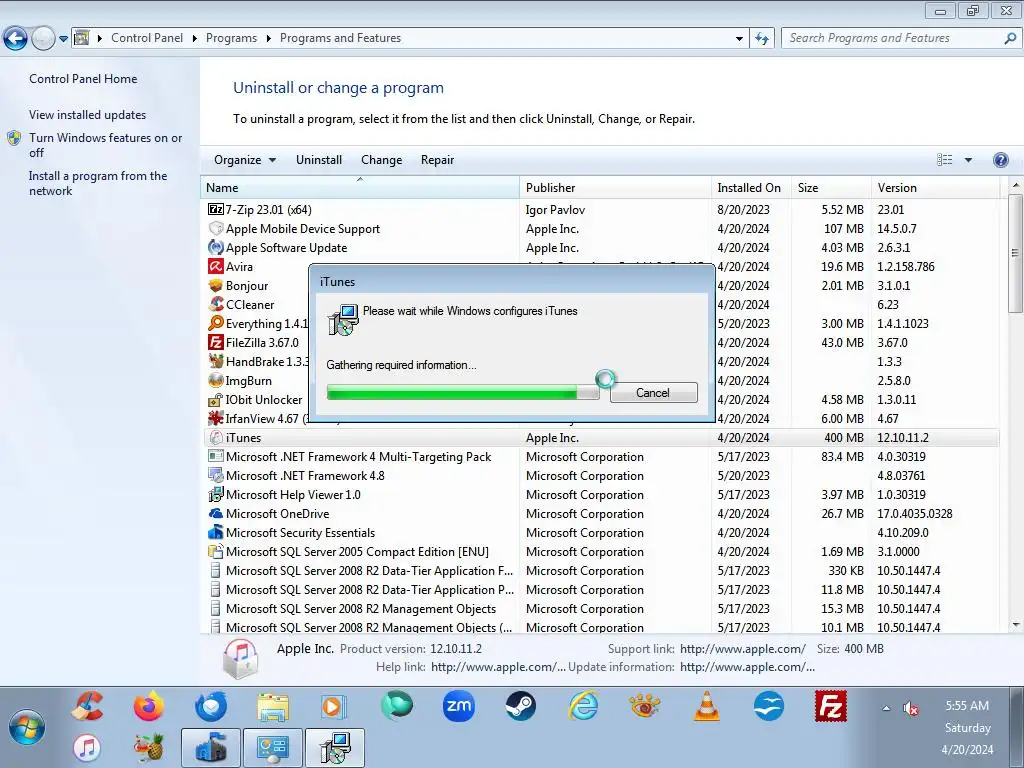Viewport: 1024px width, 768px height.
Task: Click the scrollbar down arrow
Action: (x=1015, y=625)
